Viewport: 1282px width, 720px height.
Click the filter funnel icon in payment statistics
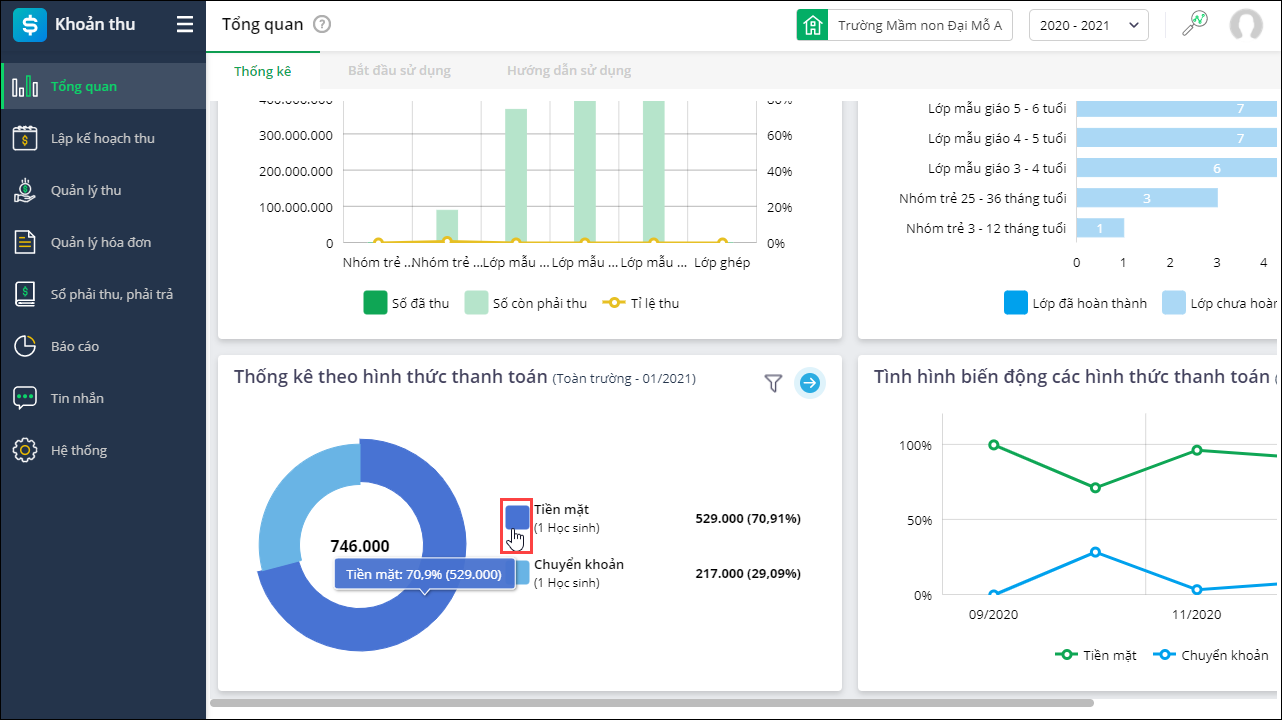(773, 382)
